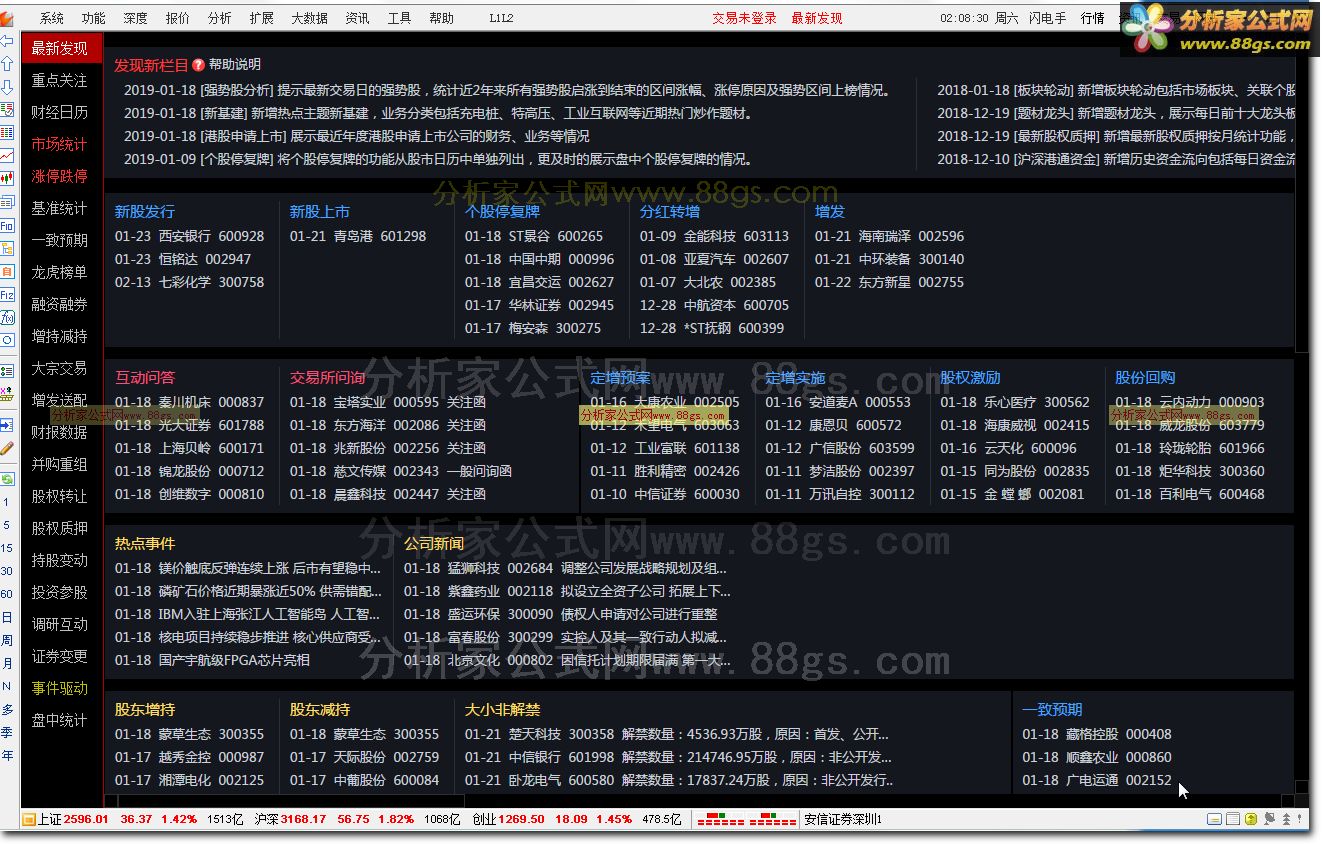Click the red-green market breadth indicator in status bar

pos(746,819)
